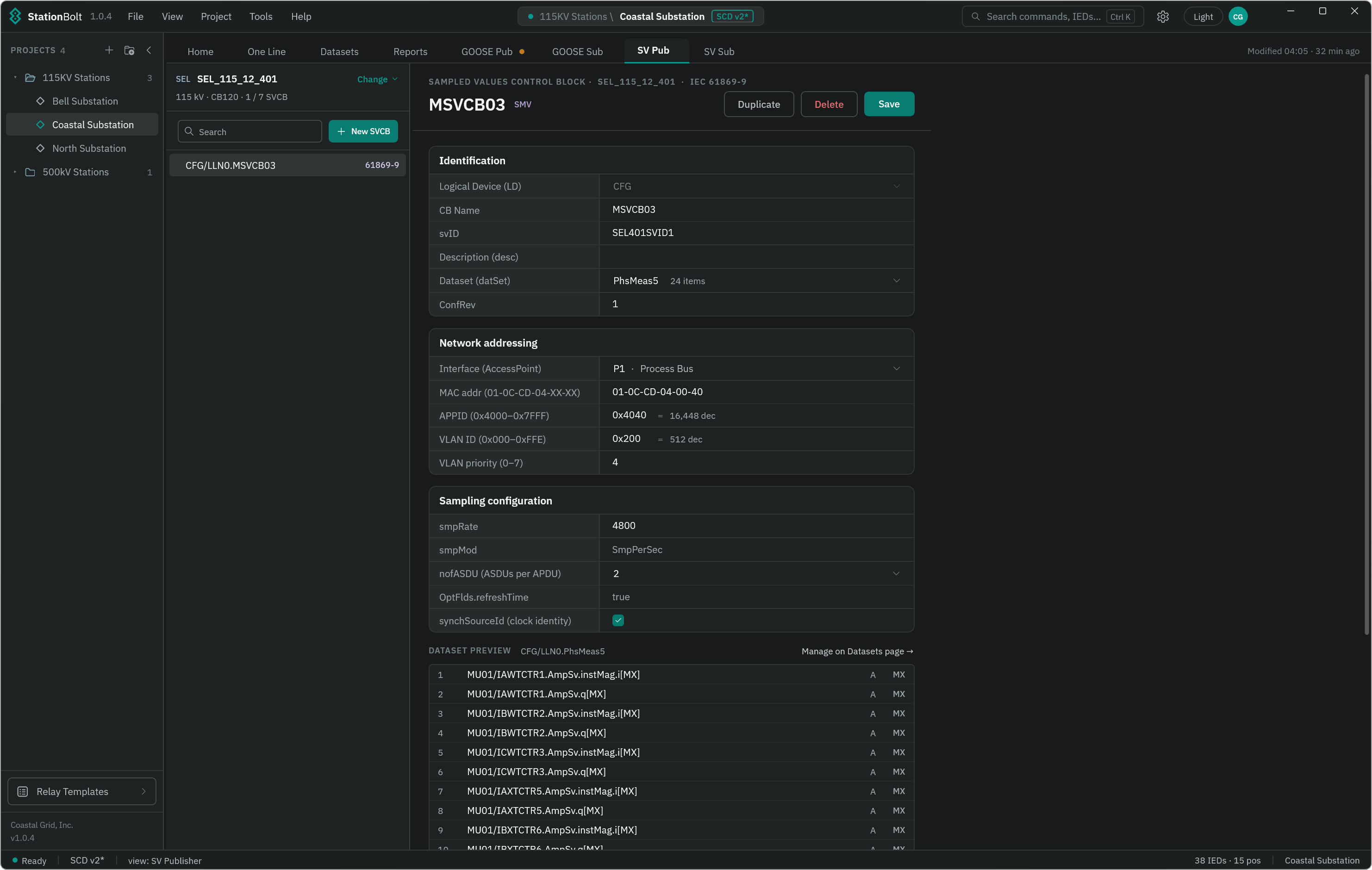Click the svID input field
This screenshot has width=1372, height=870.
tap(757, 233)
